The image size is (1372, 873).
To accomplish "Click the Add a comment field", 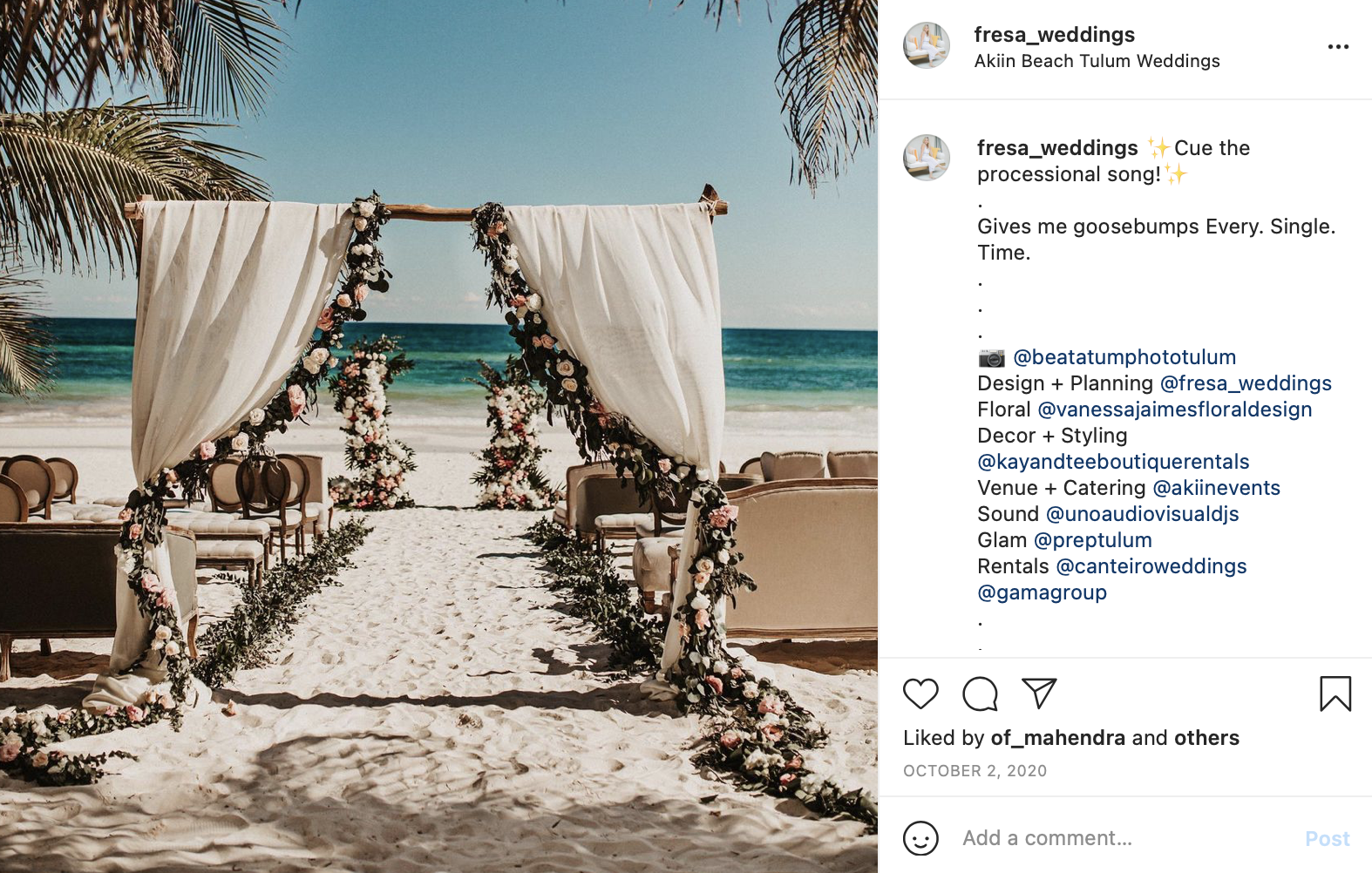I will 1124,838.
